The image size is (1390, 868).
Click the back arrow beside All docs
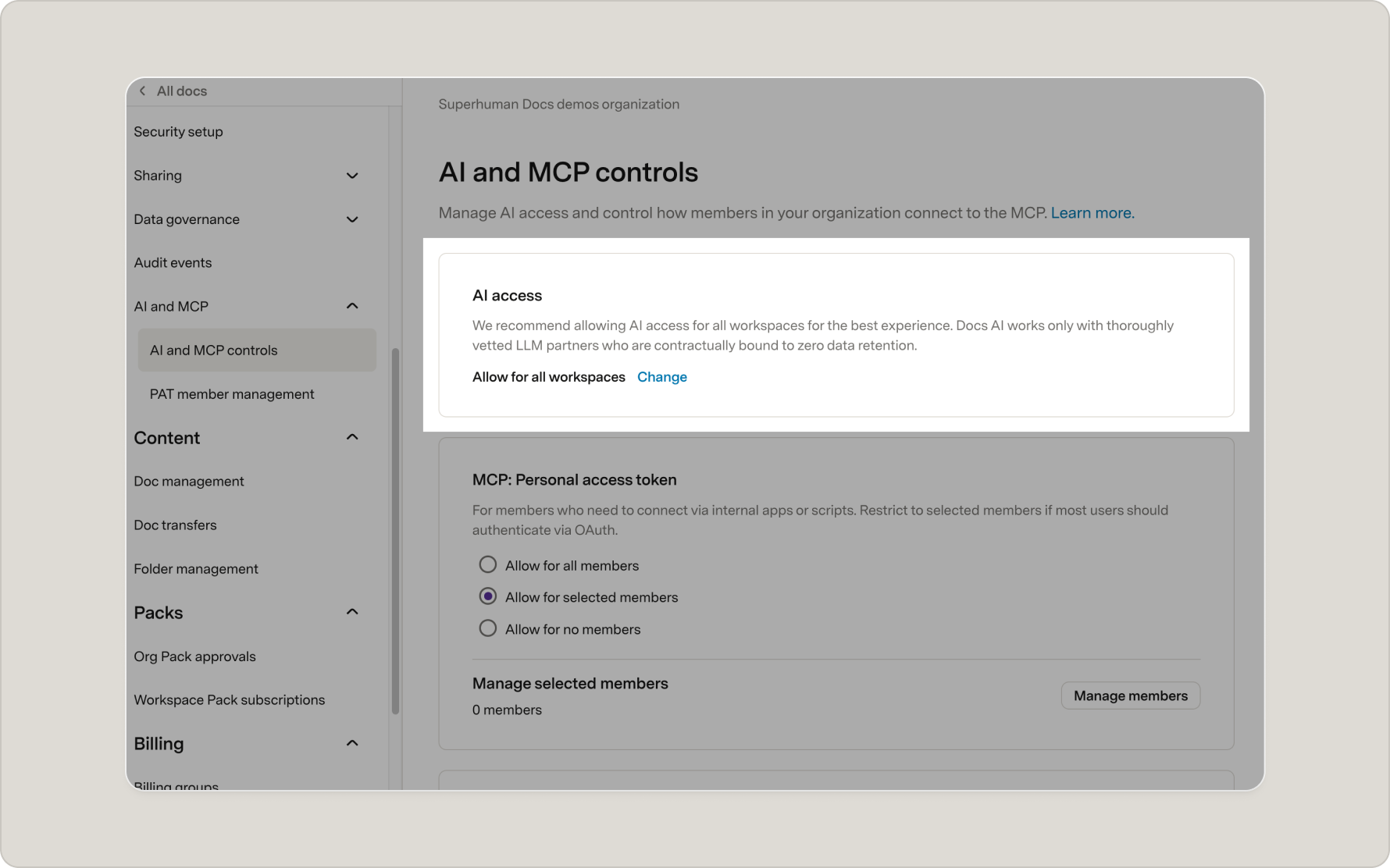(142, 91)
